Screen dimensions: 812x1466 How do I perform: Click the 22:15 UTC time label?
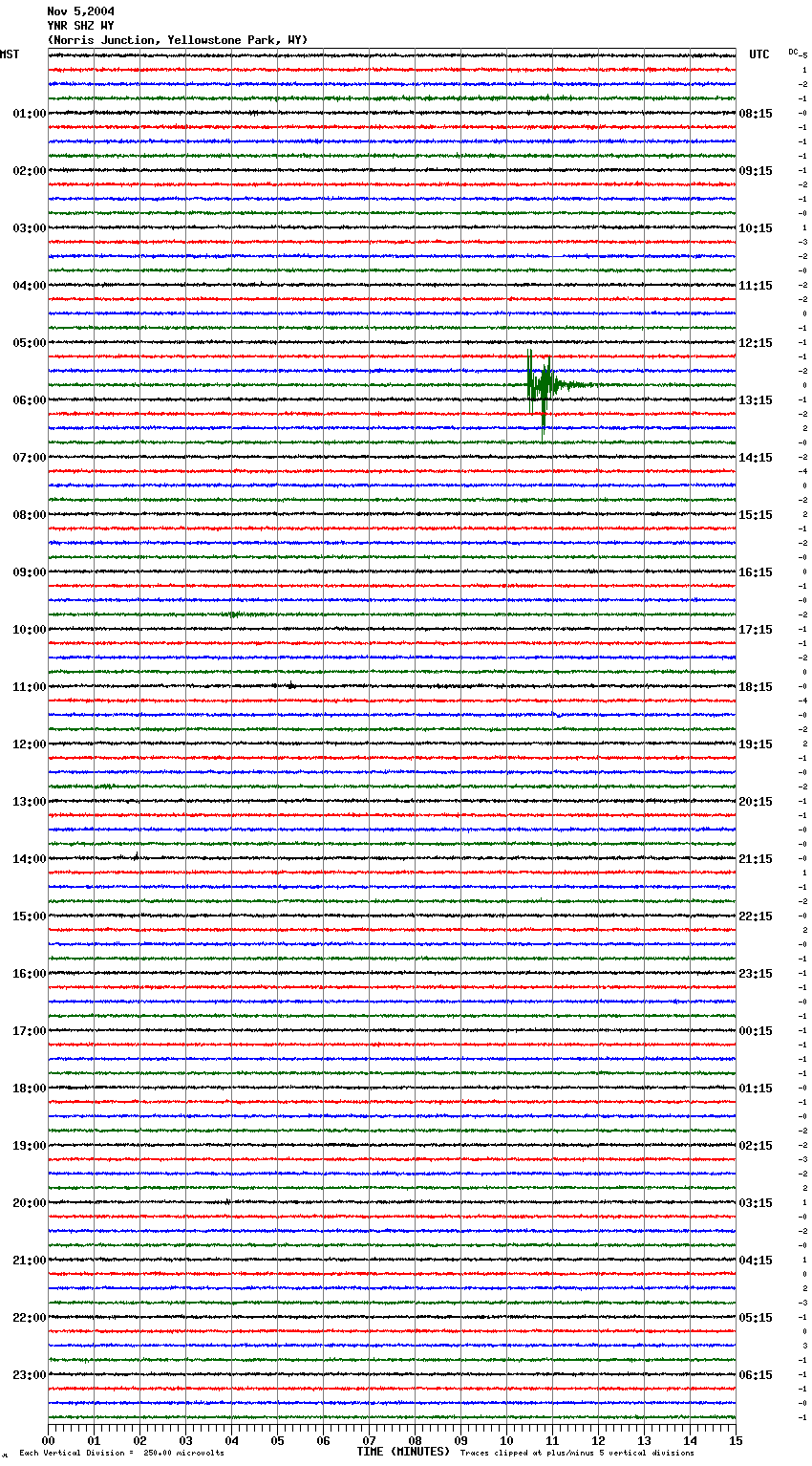point(756,916)
